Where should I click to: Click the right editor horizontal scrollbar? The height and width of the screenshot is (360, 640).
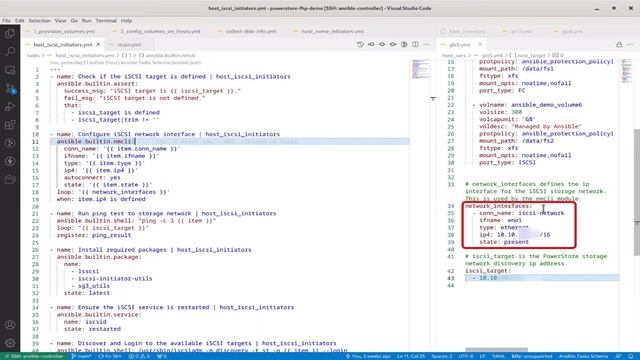coord(496,350)
